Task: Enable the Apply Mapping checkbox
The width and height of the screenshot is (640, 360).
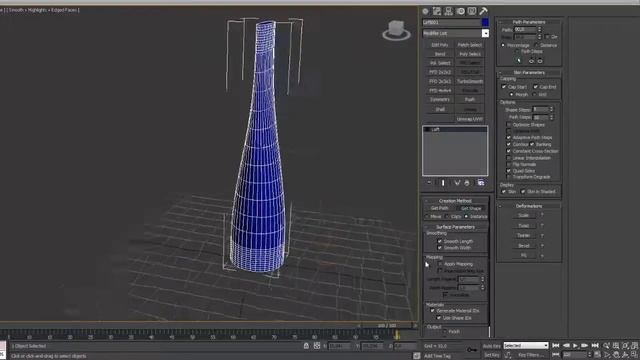Action: click(x=440, y=264)
